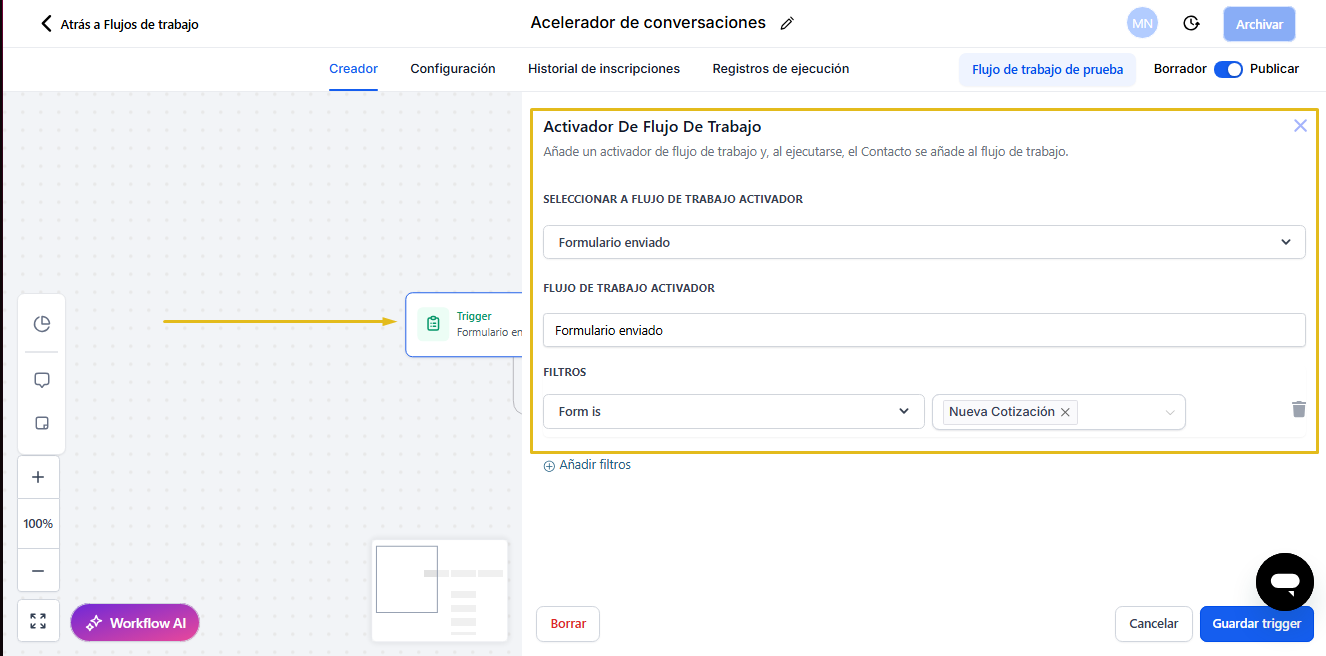Click the Cancelar button
Image resolution: width=1326 pixels, height=656 pixels.
[x=1154, y=623]
